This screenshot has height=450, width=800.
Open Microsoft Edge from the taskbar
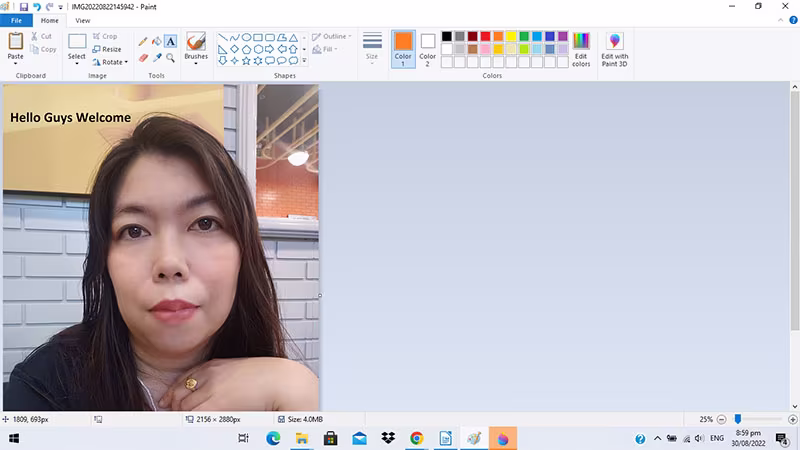[273, 438]
